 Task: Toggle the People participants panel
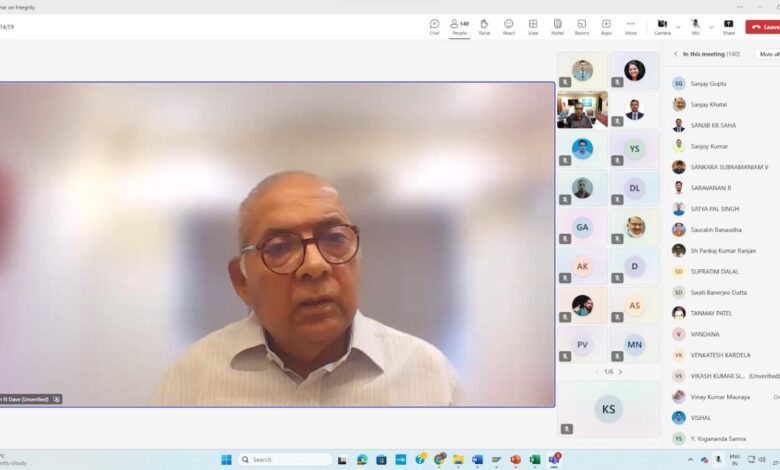click(x=459, y=25)
